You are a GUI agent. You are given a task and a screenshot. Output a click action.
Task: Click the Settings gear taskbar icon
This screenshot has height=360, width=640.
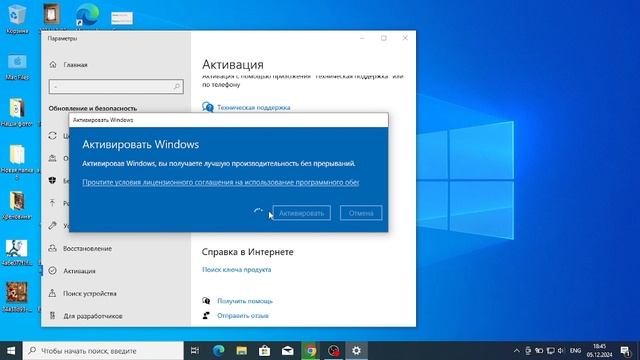click(x=356, y=351)
